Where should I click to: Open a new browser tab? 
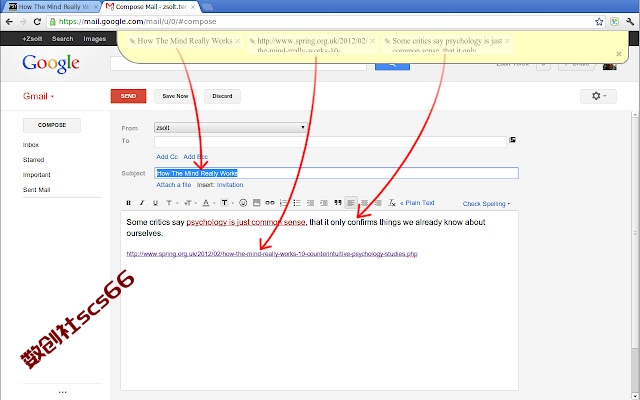coord(207,7)
